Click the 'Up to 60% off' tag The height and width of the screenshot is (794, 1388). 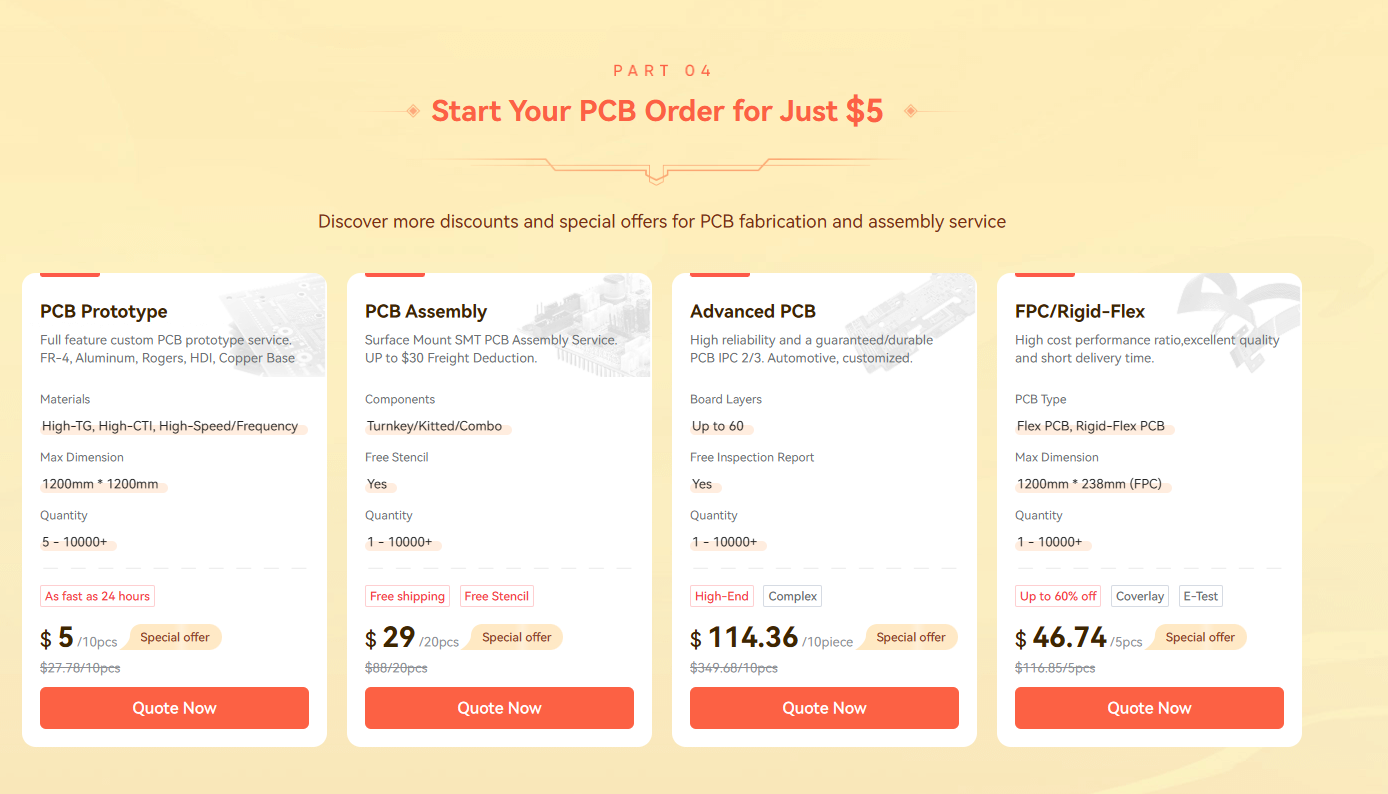(x=1058, y=596)
